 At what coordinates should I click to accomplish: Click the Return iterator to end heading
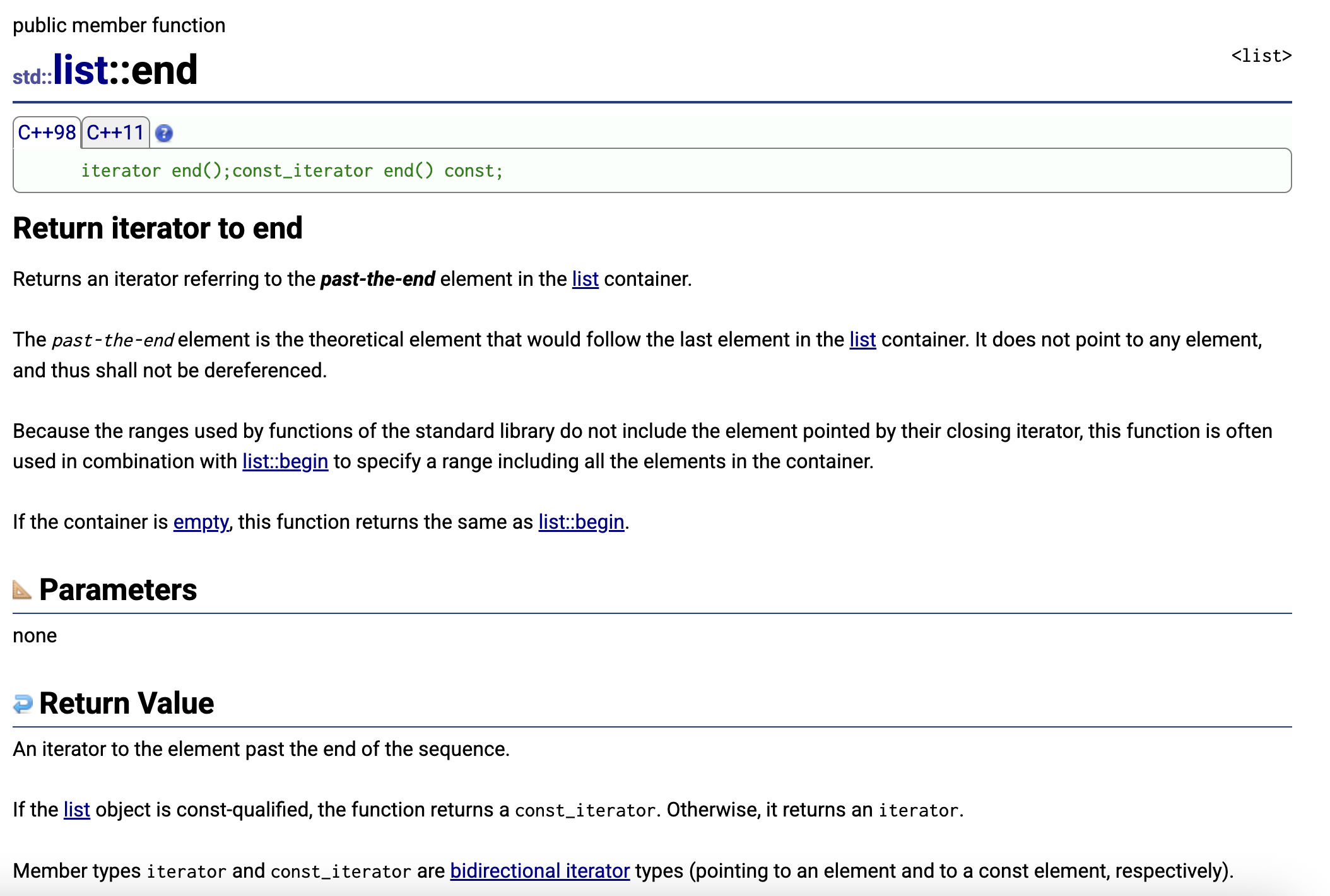158,228
